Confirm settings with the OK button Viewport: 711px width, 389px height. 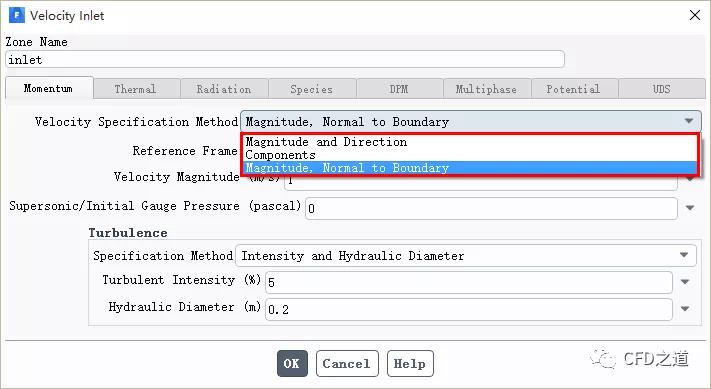[292, 364]
